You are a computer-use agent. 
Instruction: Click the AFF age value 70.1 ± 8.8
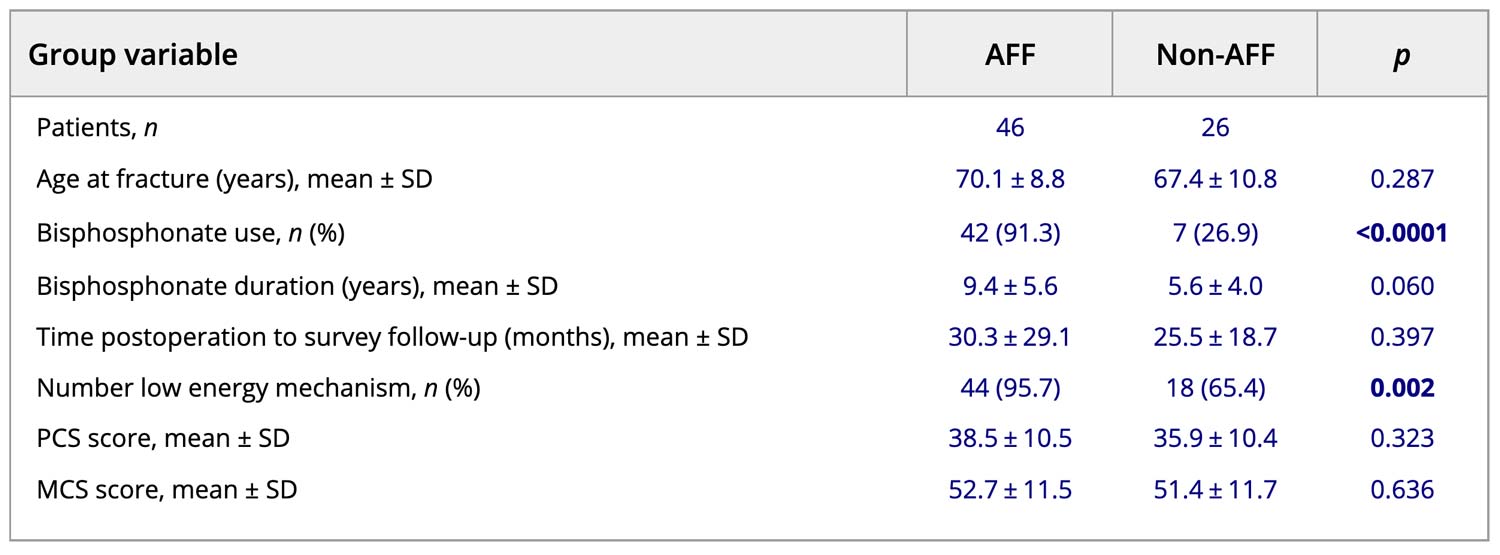[x=1009, y=180]
